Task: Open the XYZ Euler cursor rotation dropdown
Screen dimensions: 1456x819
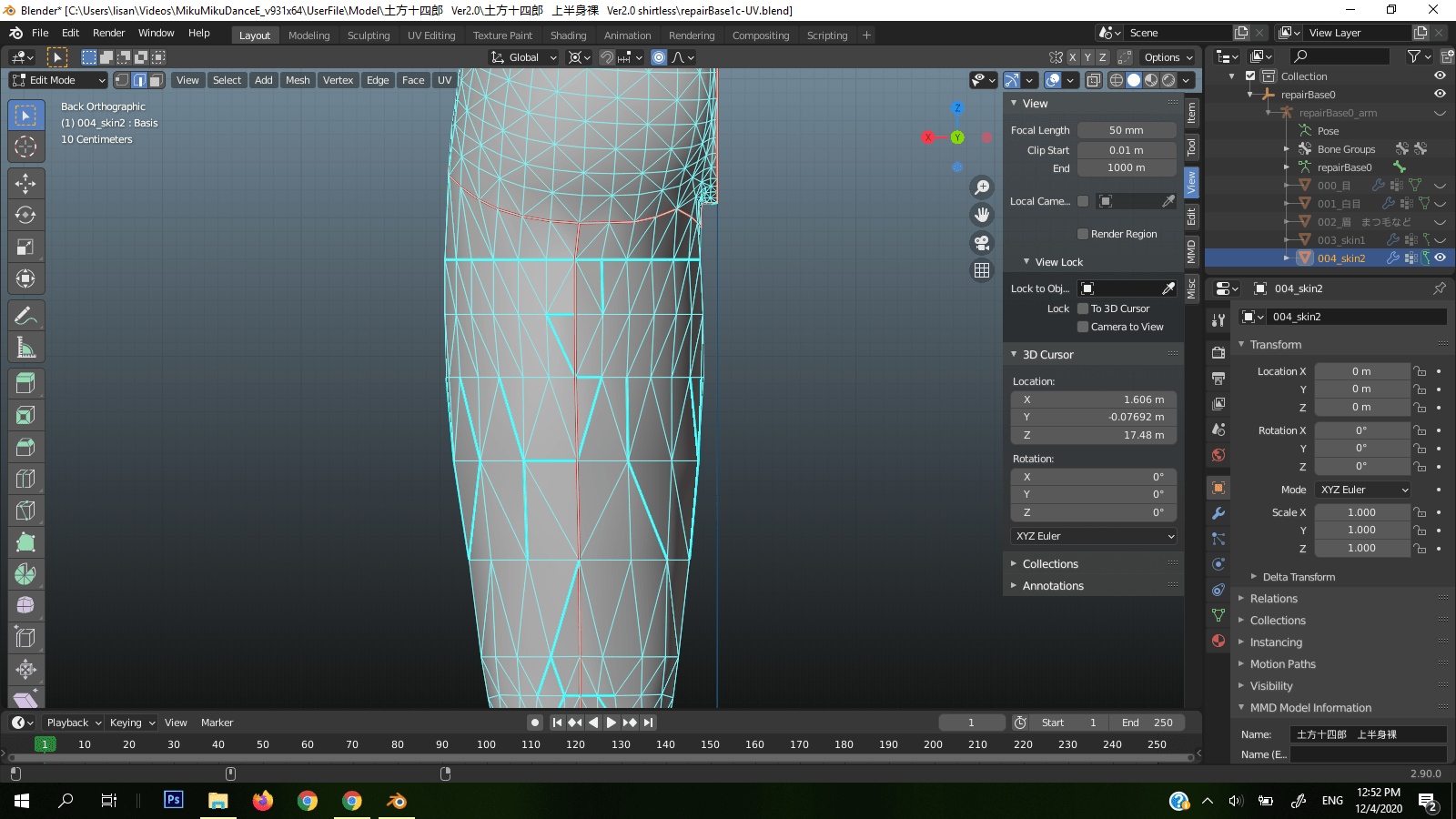Action: tap(1094, 536)
